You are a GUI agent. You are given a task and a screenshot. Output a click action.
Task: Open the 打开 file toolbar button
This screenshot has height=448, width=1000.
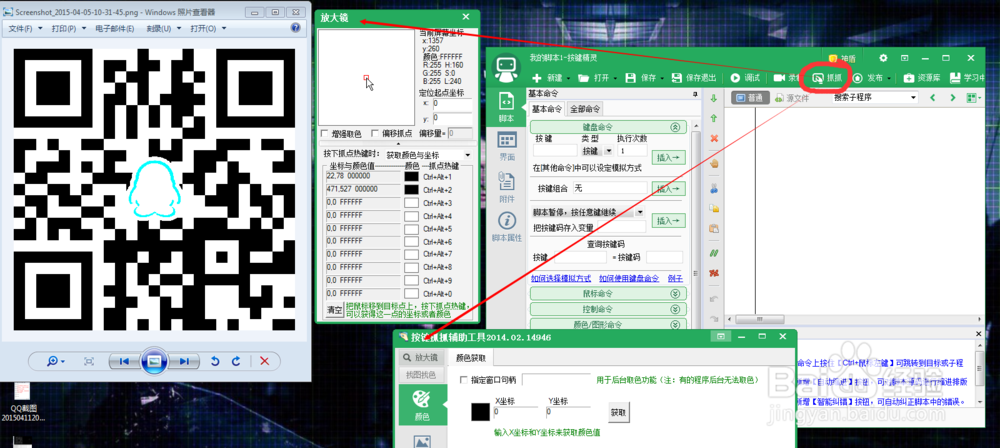(596, 78)
